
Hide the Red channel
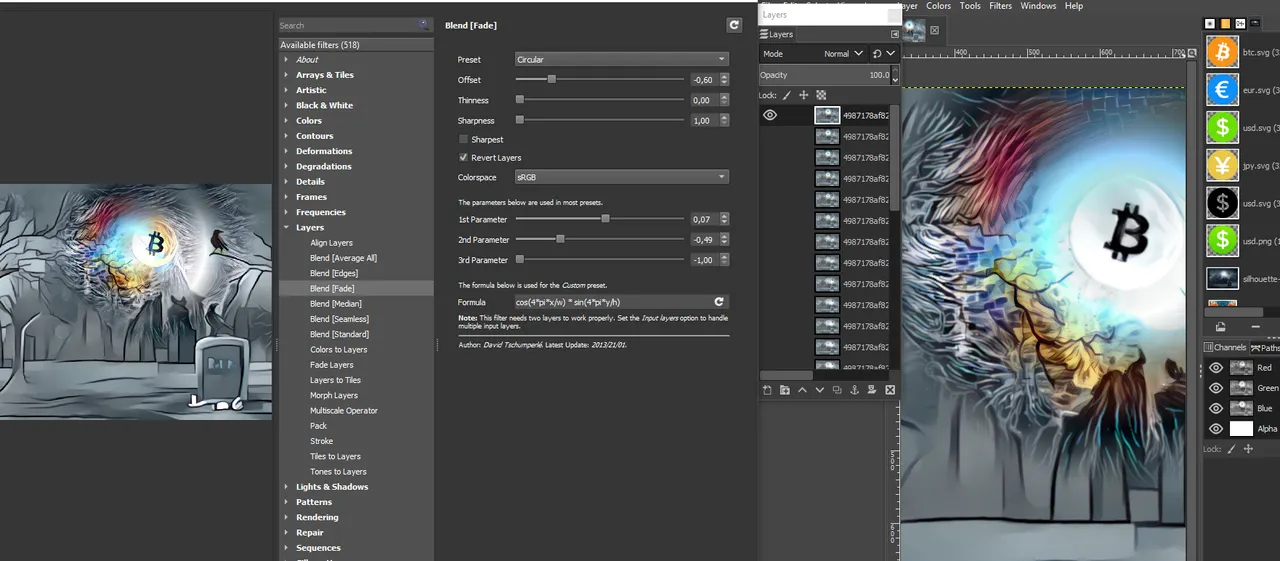tap(1216, 367)
